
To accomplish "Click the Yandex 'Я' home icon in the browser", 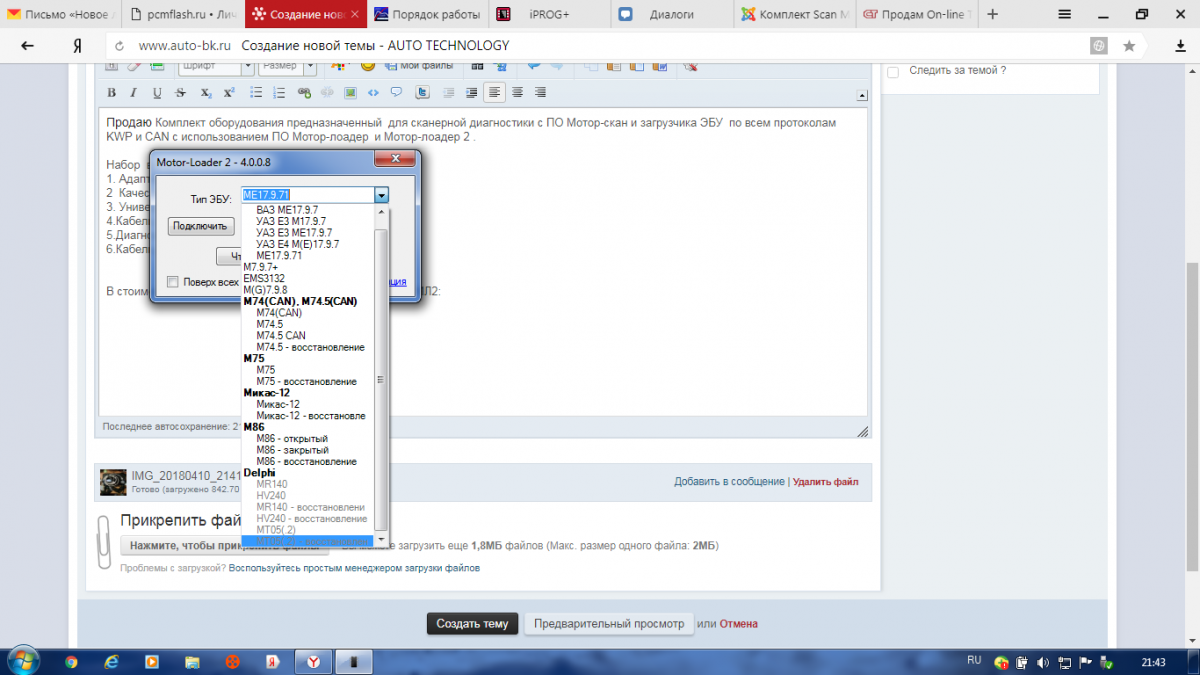I will click(77, 46).
